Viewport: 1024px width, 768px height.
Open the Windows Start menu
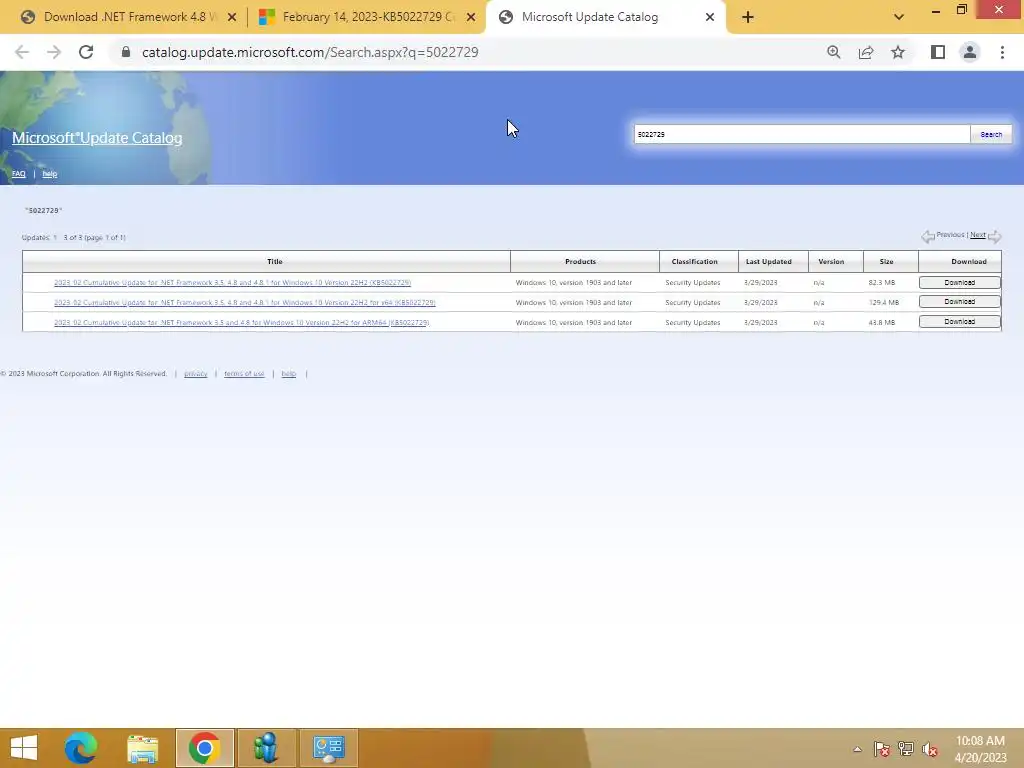(x=24, y=748)
